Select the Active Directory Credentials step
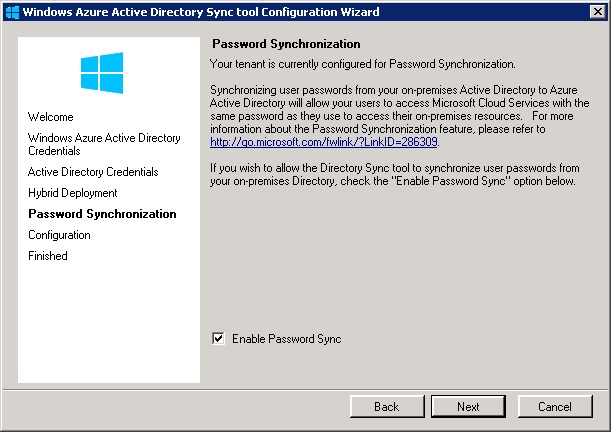 (x=93, y=172)
